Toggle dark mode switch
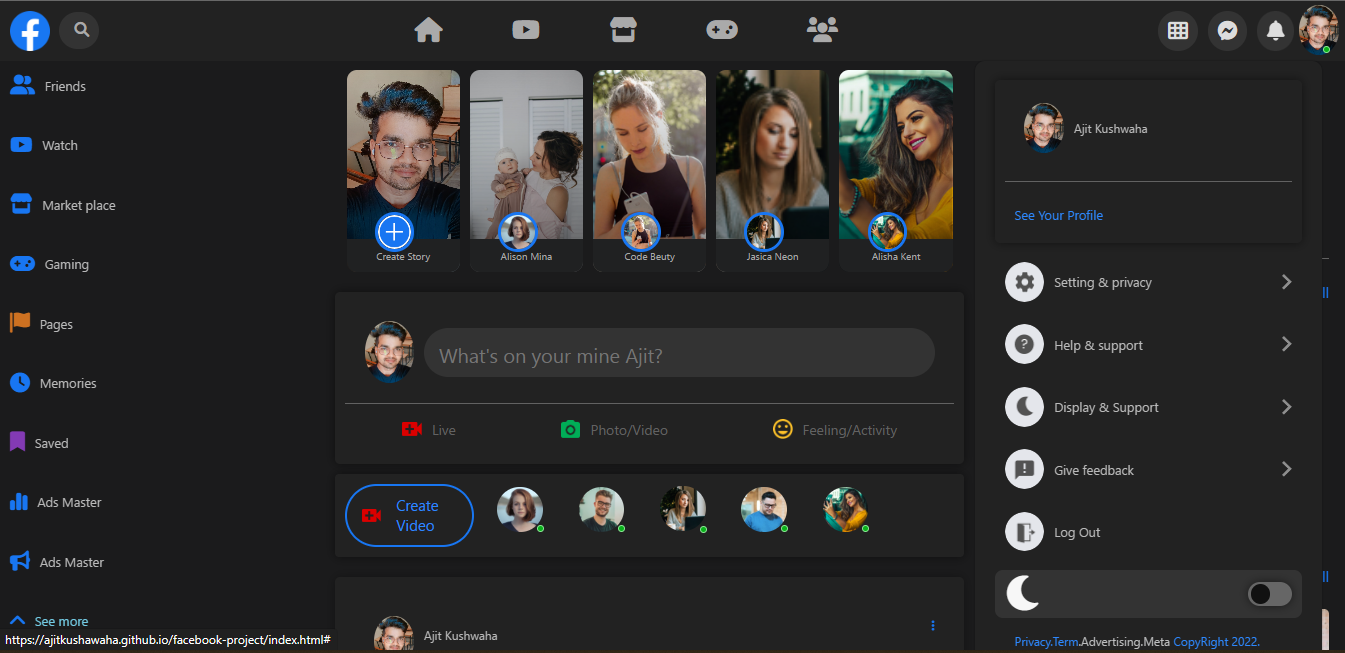1345x653 pixels. point(1268,593)
